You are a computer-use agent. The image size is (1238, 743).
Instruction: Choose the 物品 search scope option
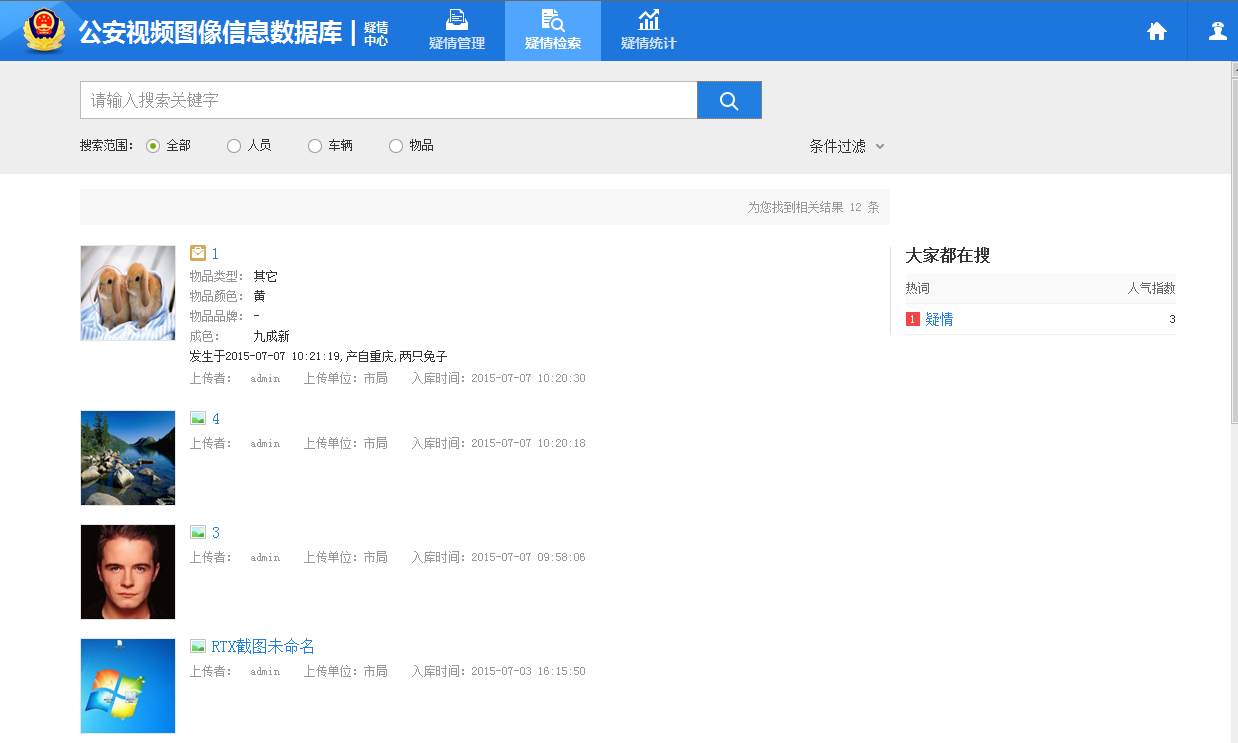pyautogui.click(x=396, y=146)
